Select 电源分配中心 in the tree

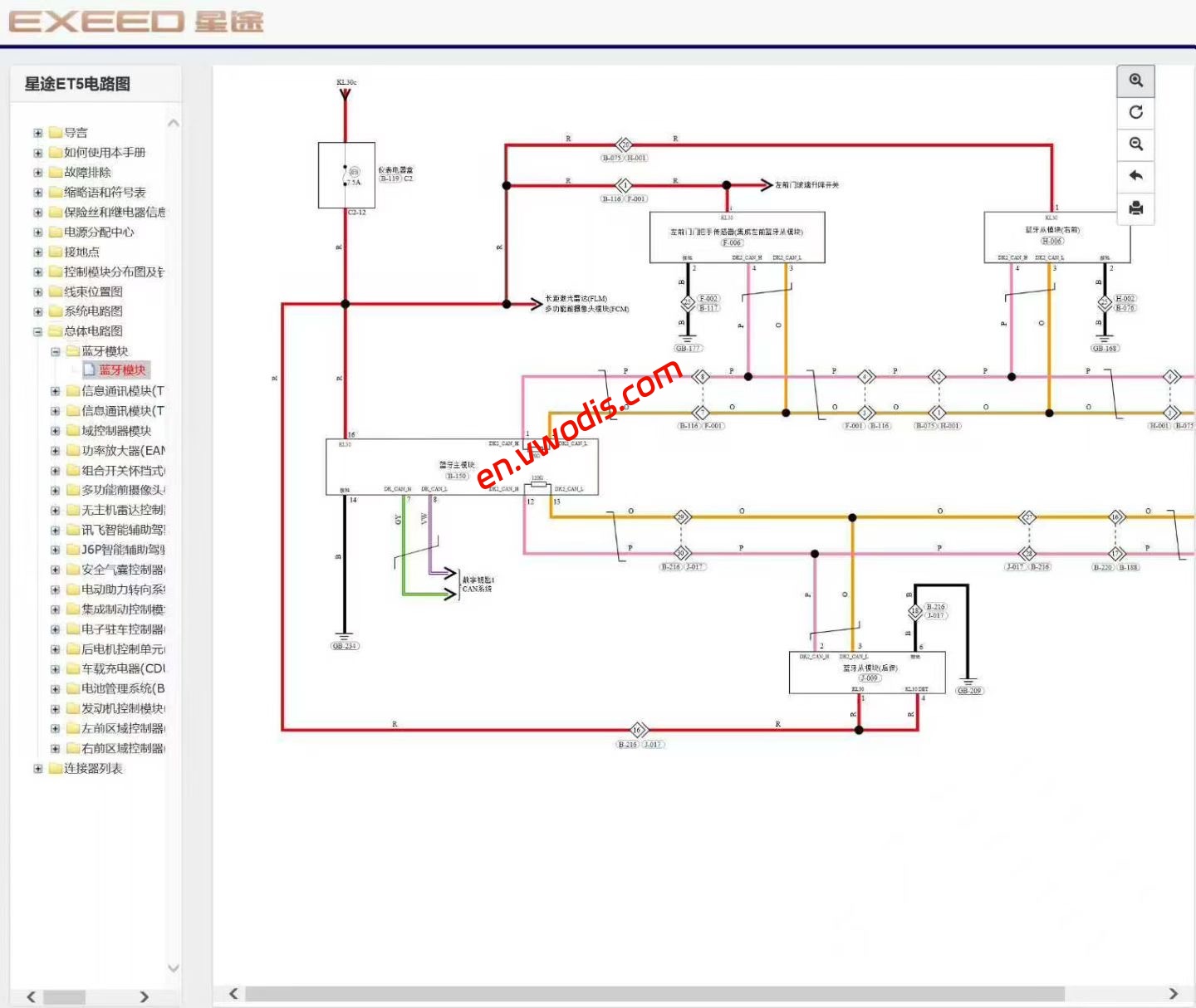point(98,232)
